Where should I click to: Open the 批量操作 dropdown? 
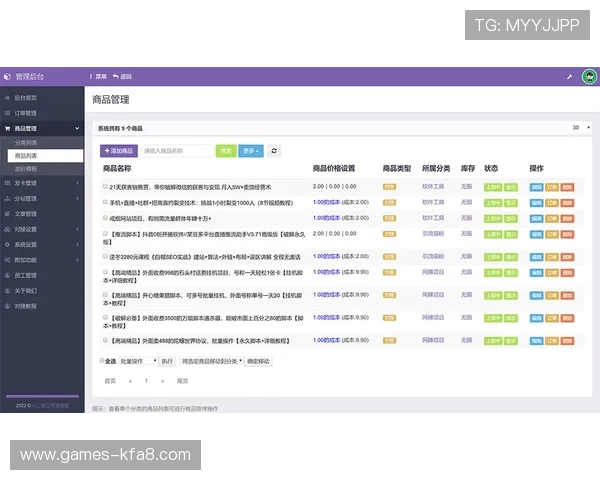pos(138,361)
